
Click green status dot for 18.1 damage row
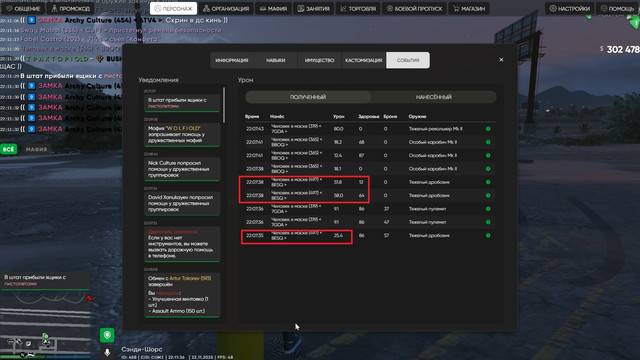coord(488,169)
